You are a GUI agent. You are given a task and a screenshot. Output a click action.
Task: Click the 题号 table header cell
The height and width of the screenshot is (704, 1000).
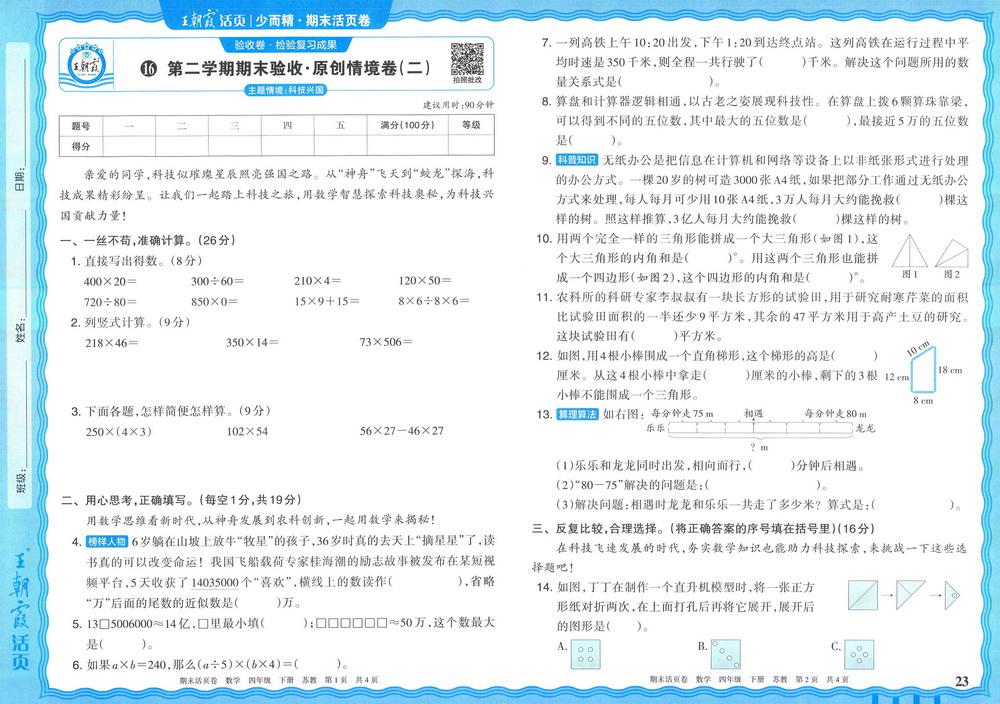81,126
